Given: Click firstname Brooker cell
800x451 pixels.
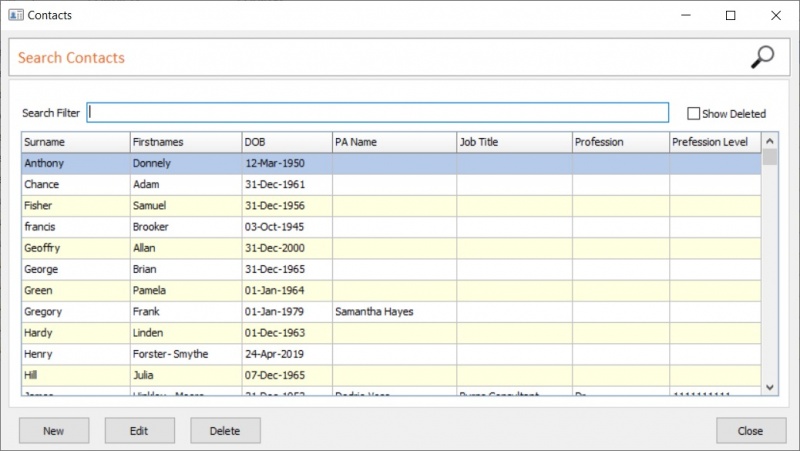Looking at the screenshot, I should coord(186,227).
